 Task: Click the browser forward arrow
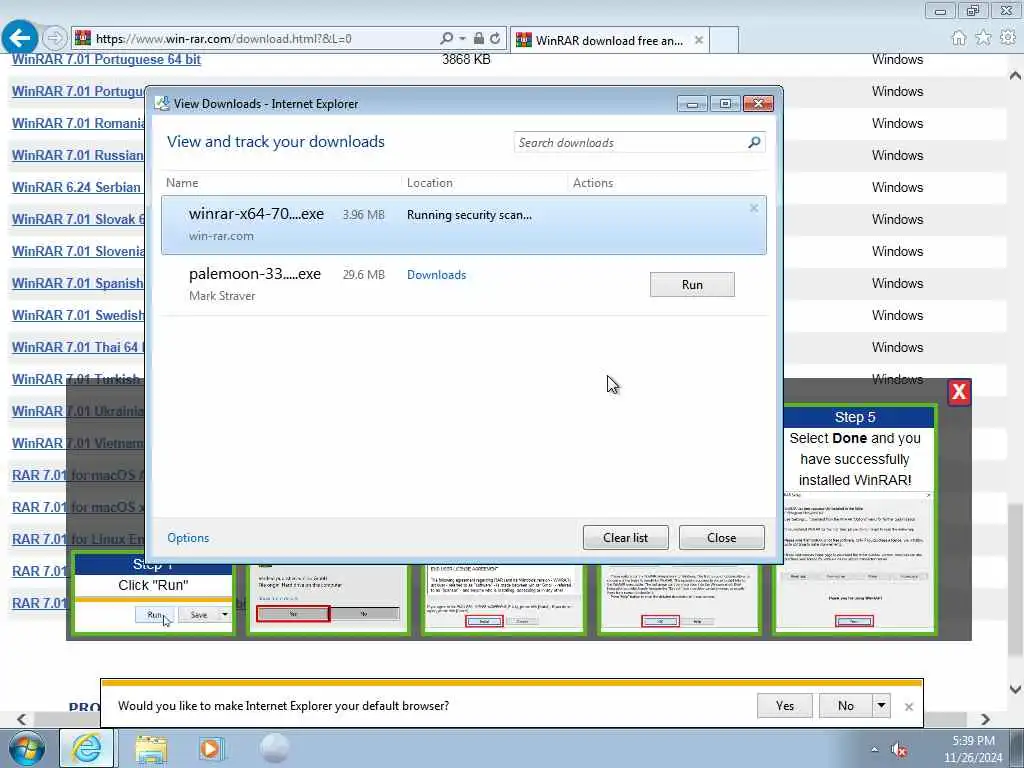coord(55,39)
